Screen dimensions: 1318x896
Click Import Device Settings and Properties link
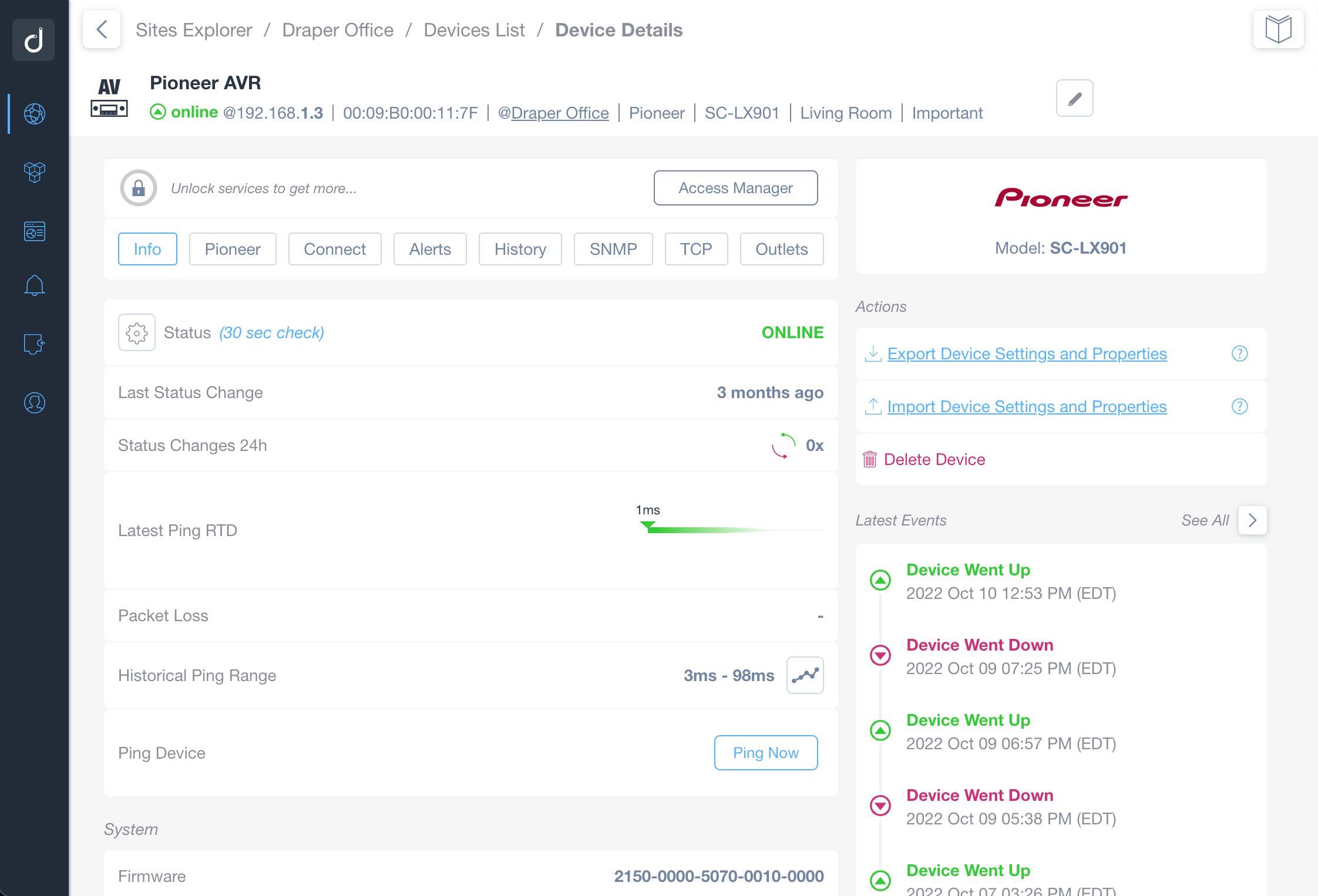[1027, 406]
